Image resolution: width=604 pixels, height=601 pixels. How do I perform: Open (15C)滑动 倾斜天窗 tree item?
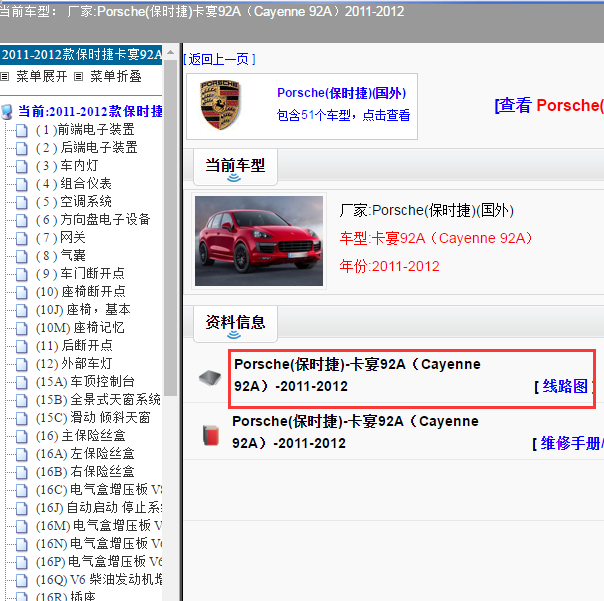coord(93,418)
